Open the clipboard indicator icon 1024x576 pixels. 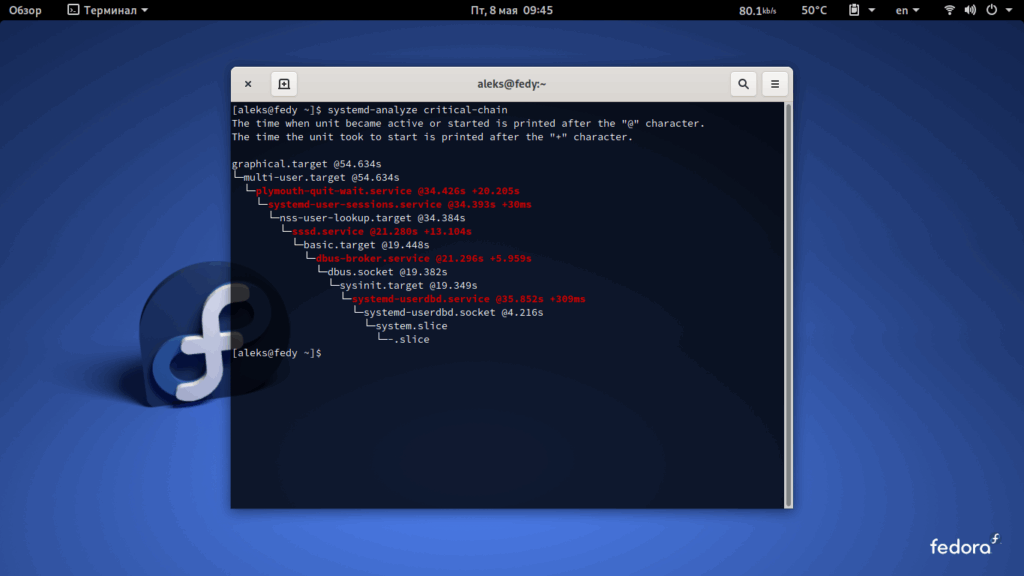pos(854,10)
